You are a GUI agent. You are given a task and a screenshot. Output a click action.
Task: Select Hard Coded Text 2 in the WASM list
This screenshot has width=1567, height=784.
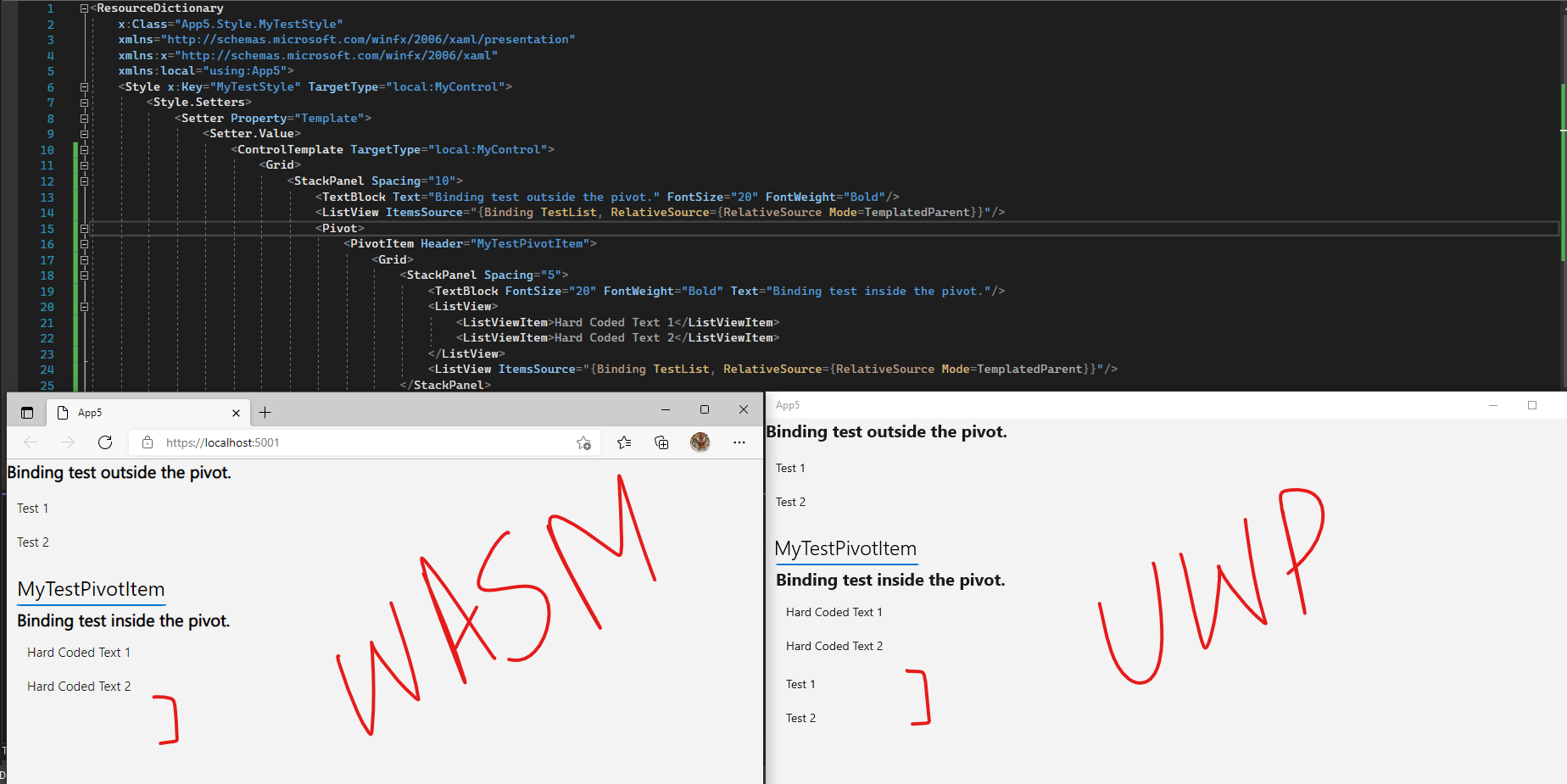click(79, 686)
